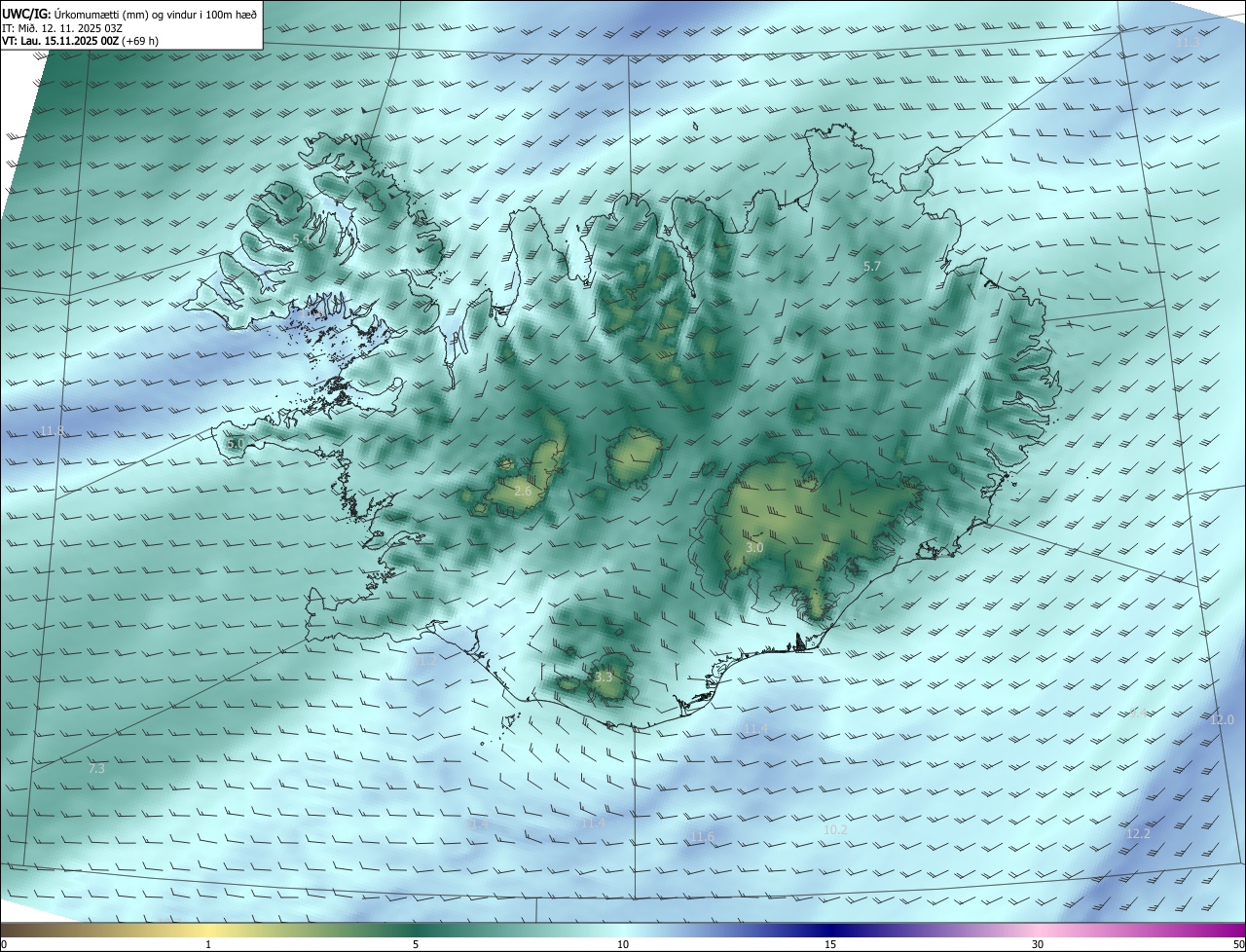Click the color scale tick labelled 1

[208, 944]
